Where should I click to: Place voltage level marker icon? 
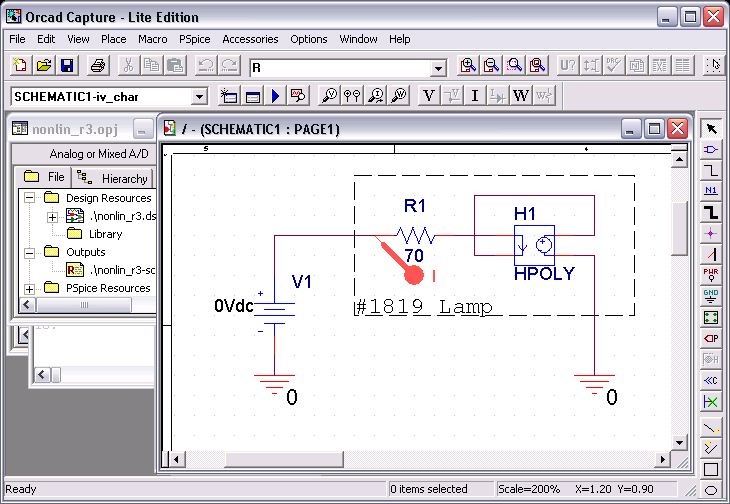point(329,96)
